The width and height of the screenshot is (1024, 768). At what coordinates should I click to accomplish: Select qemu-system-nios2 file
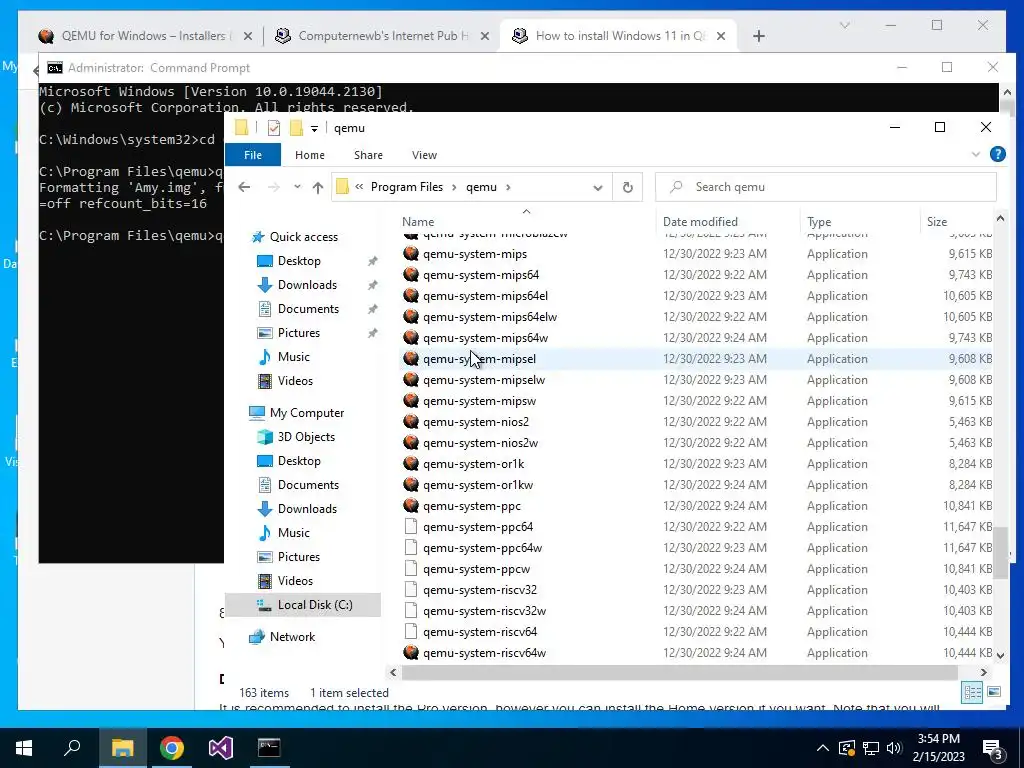click(476, 422)
